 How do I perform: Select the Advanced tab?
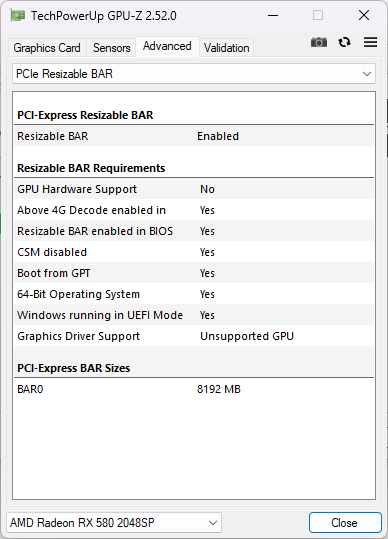167,46
